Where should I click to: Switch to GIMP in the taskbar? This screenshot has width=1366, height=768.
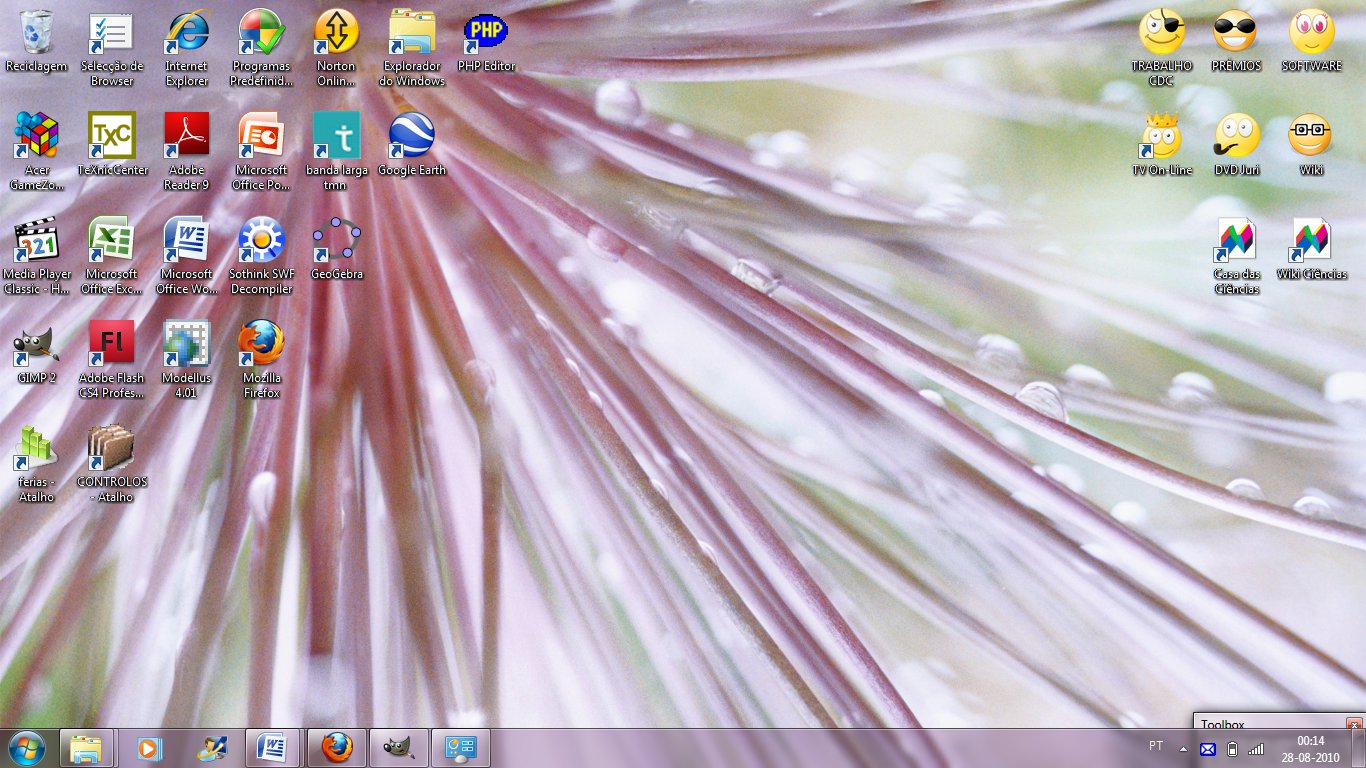pos(399,748)
